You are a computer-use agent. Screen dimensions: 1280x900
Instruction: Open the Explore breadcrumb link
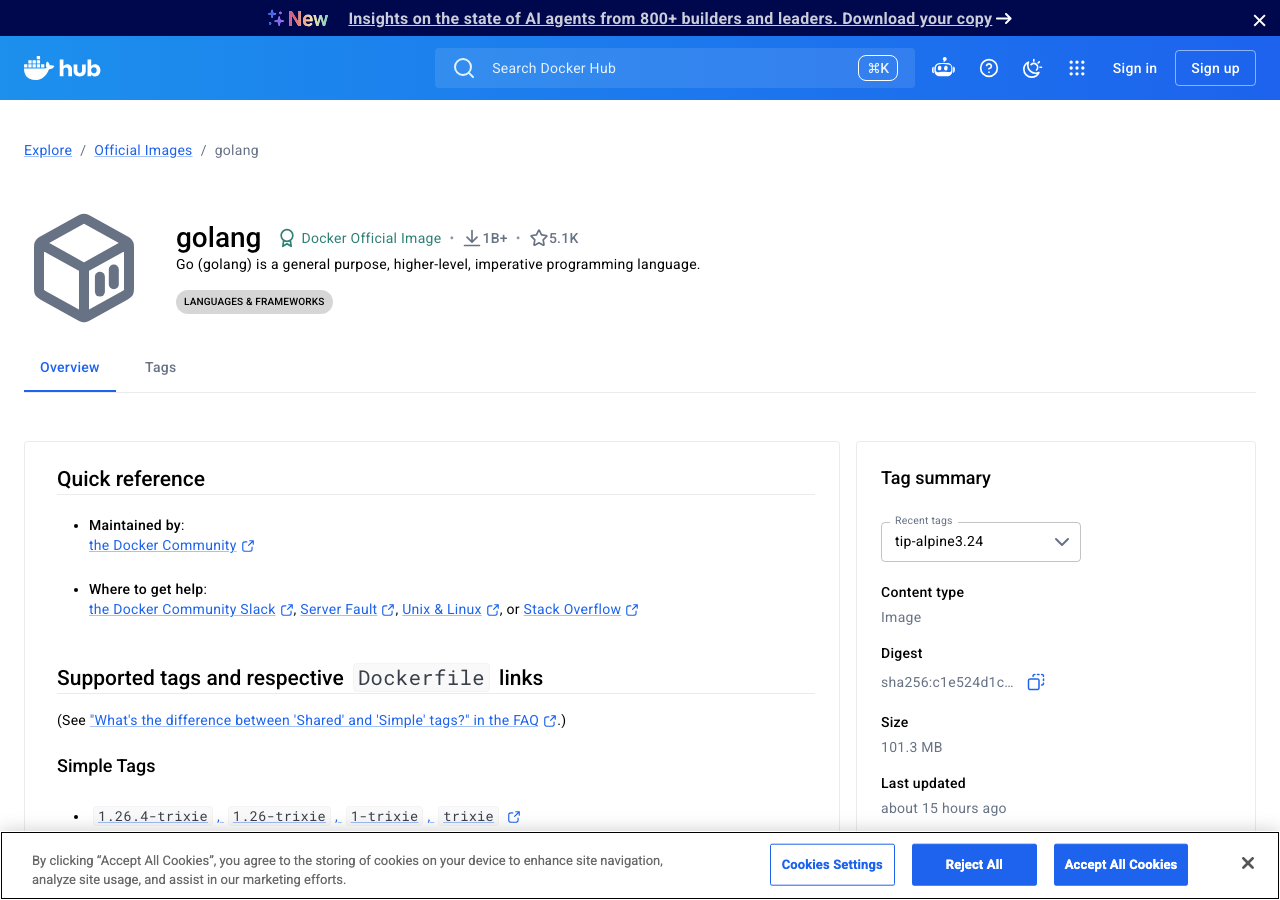coord(48,150)
